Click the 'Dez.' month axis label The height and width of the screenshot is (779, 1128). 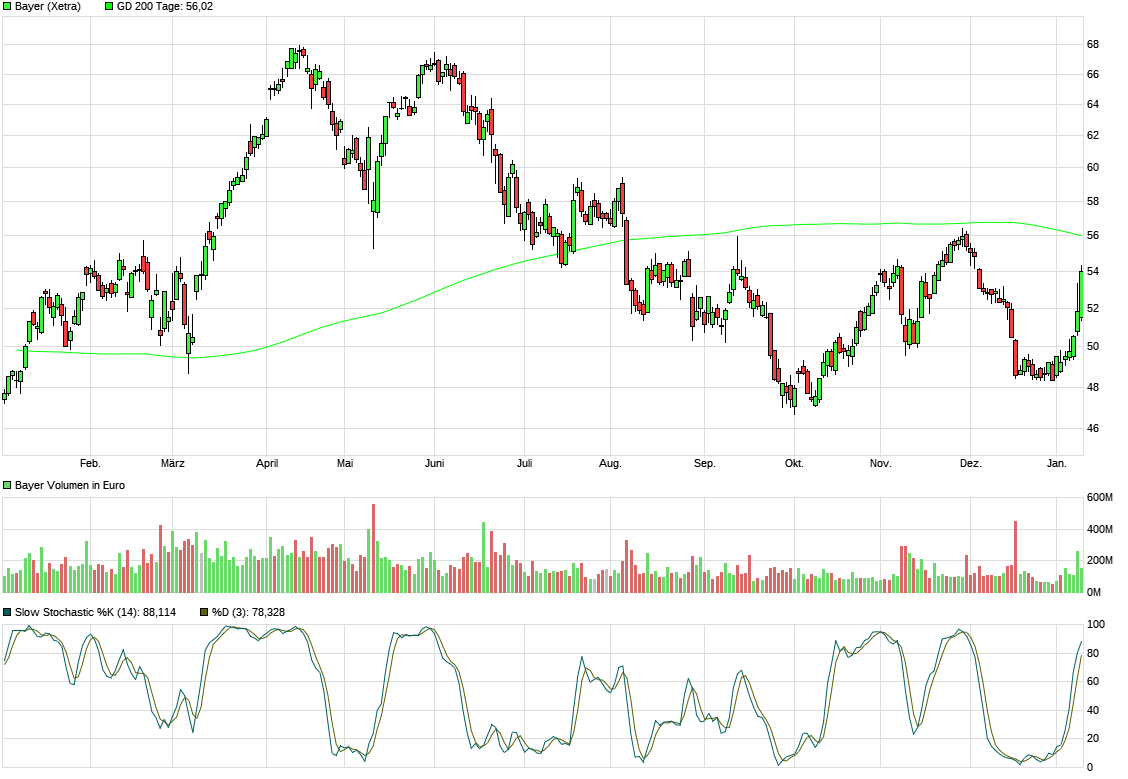[x=970, y=463]
